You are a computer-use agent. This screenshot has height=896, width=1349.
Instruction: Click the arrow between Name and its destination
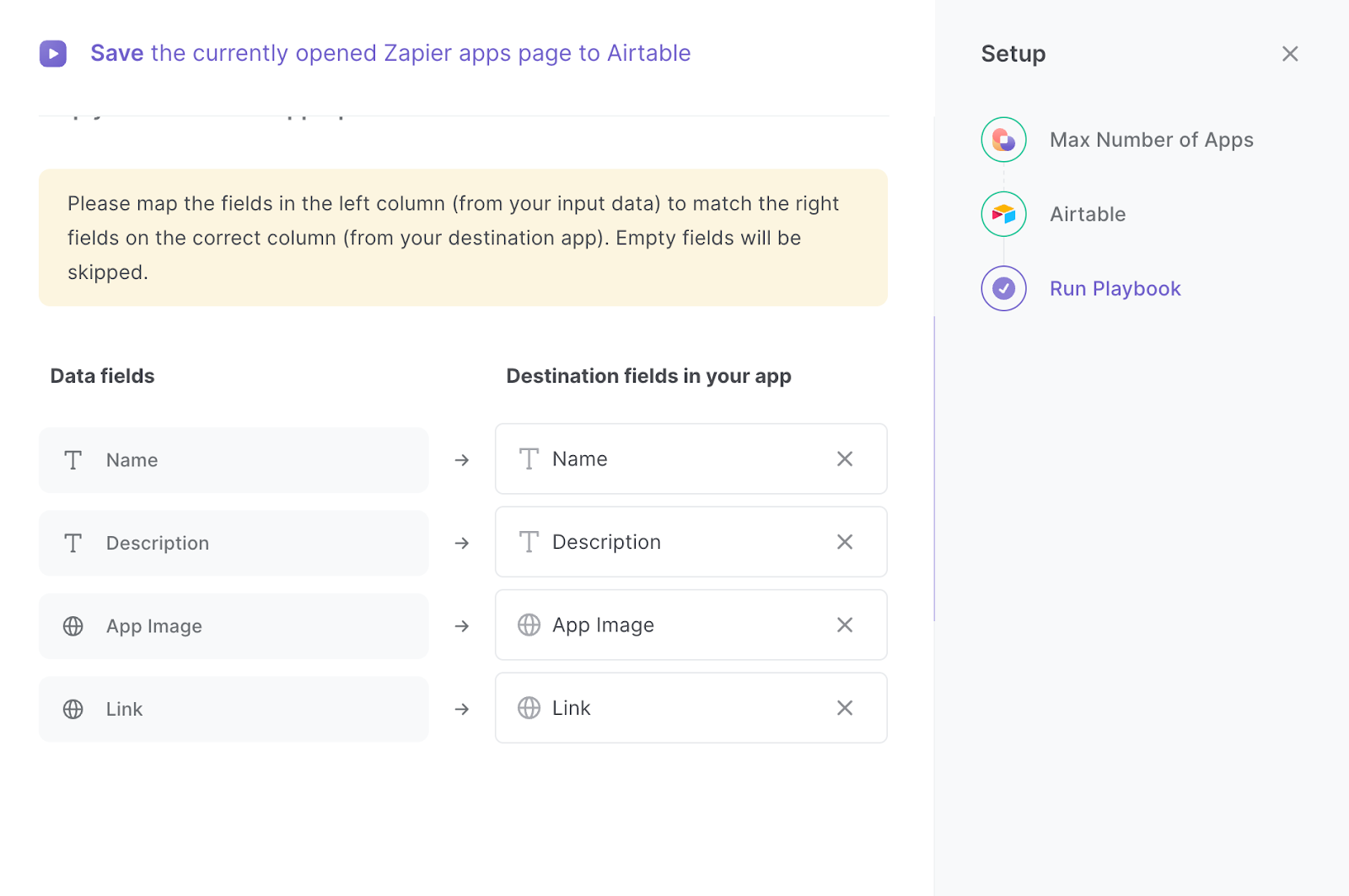tap(461, 460)
